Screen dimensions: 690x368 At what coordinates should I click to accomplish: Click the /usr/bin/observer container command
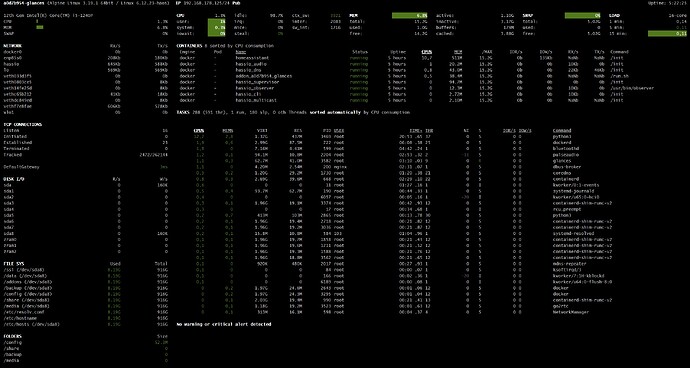(x=631, y=88)
